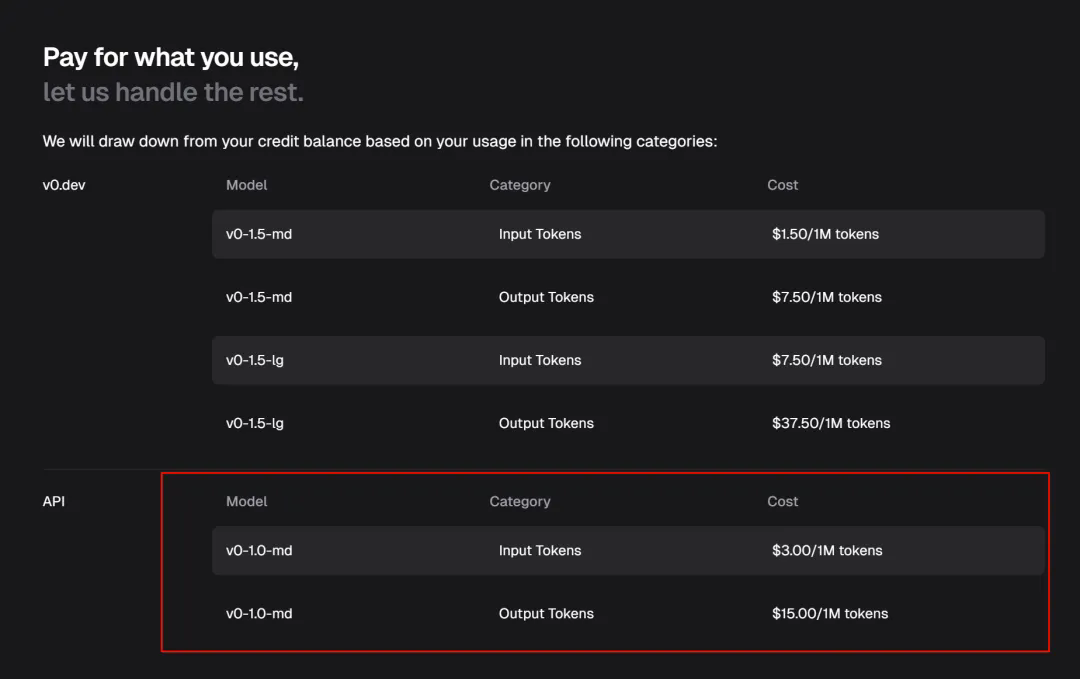Select the API section label
Screen dimensions: 1080x679
[x=54, y=501]
